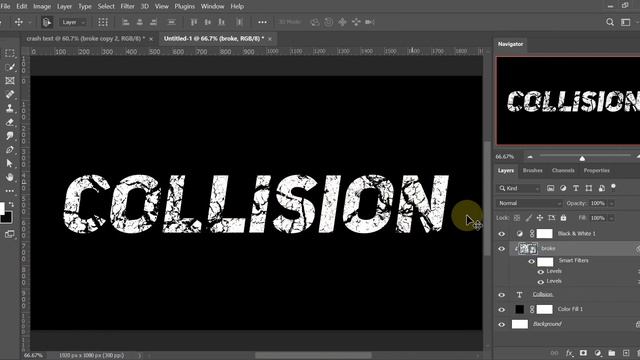Click the Add layer mask icon
The image size is (640, 360).
(583, 353)
